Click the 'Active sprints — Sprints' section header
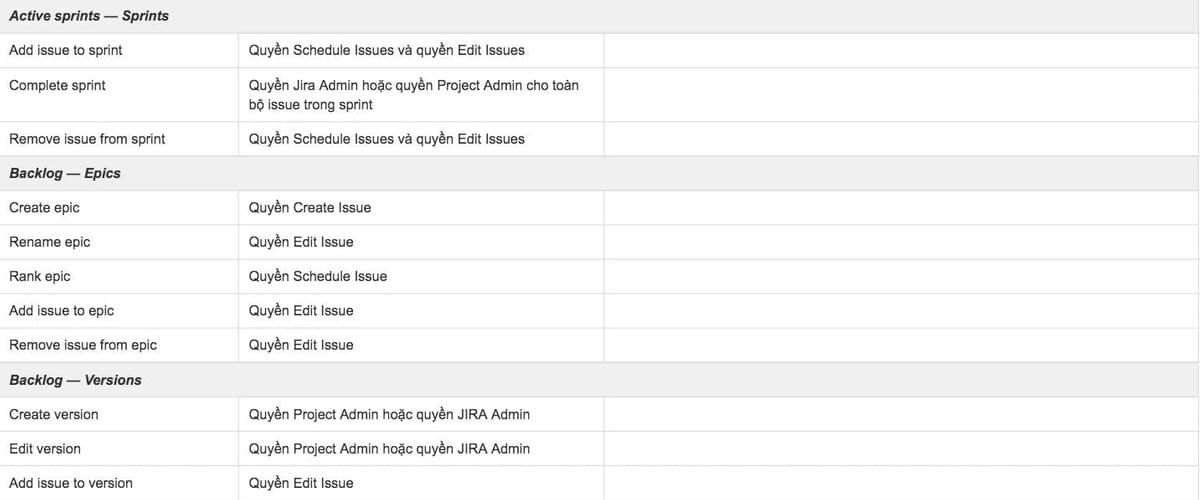 (89, 16)
